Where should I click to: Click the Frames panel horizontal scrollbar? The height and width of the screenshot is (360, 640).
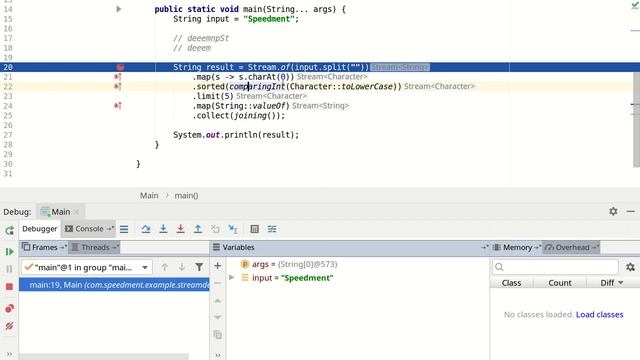click(x=104, y=357)
